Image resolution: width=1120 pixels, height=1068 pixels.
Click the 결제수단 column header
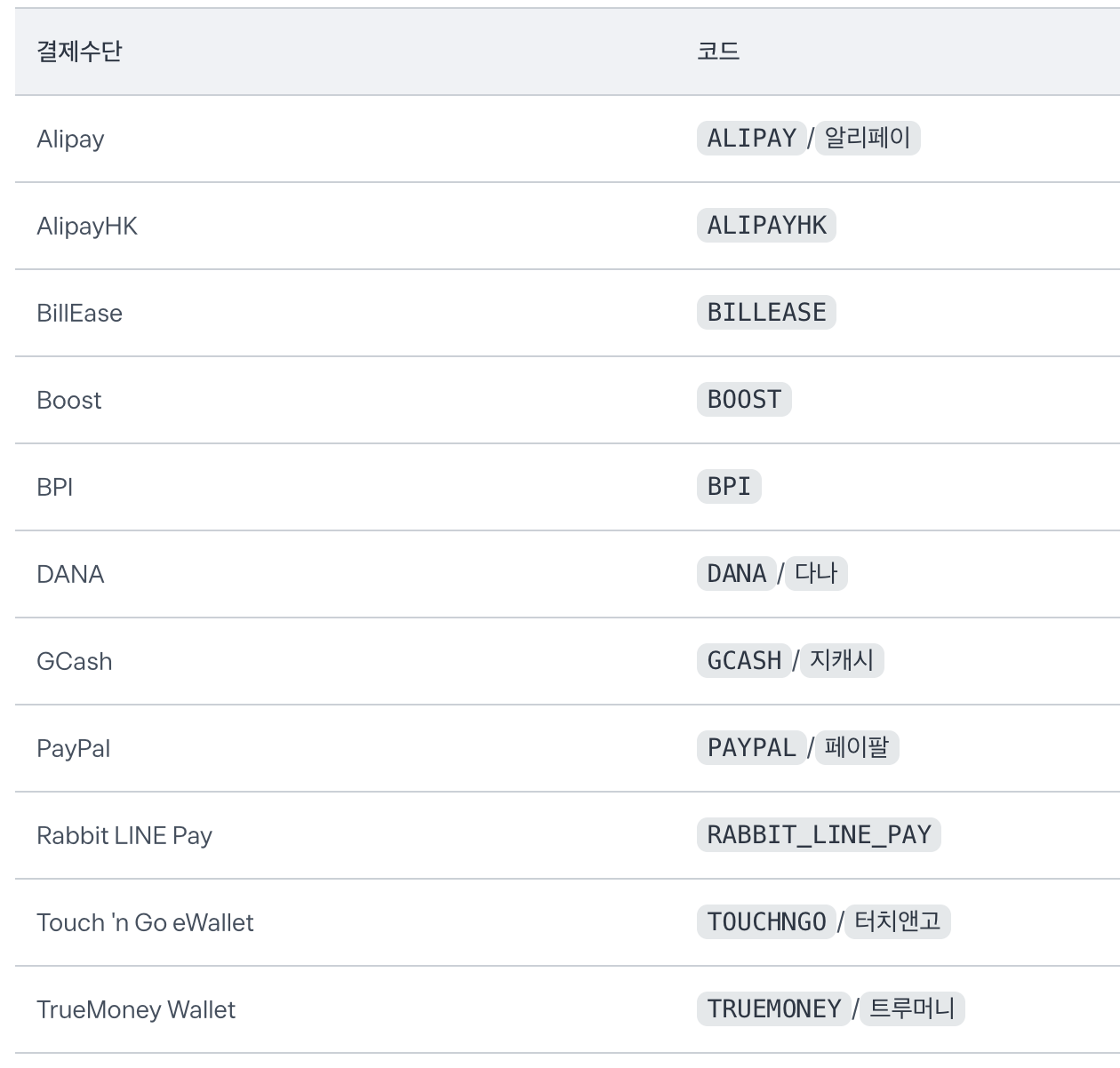click(x=79, y=52)
